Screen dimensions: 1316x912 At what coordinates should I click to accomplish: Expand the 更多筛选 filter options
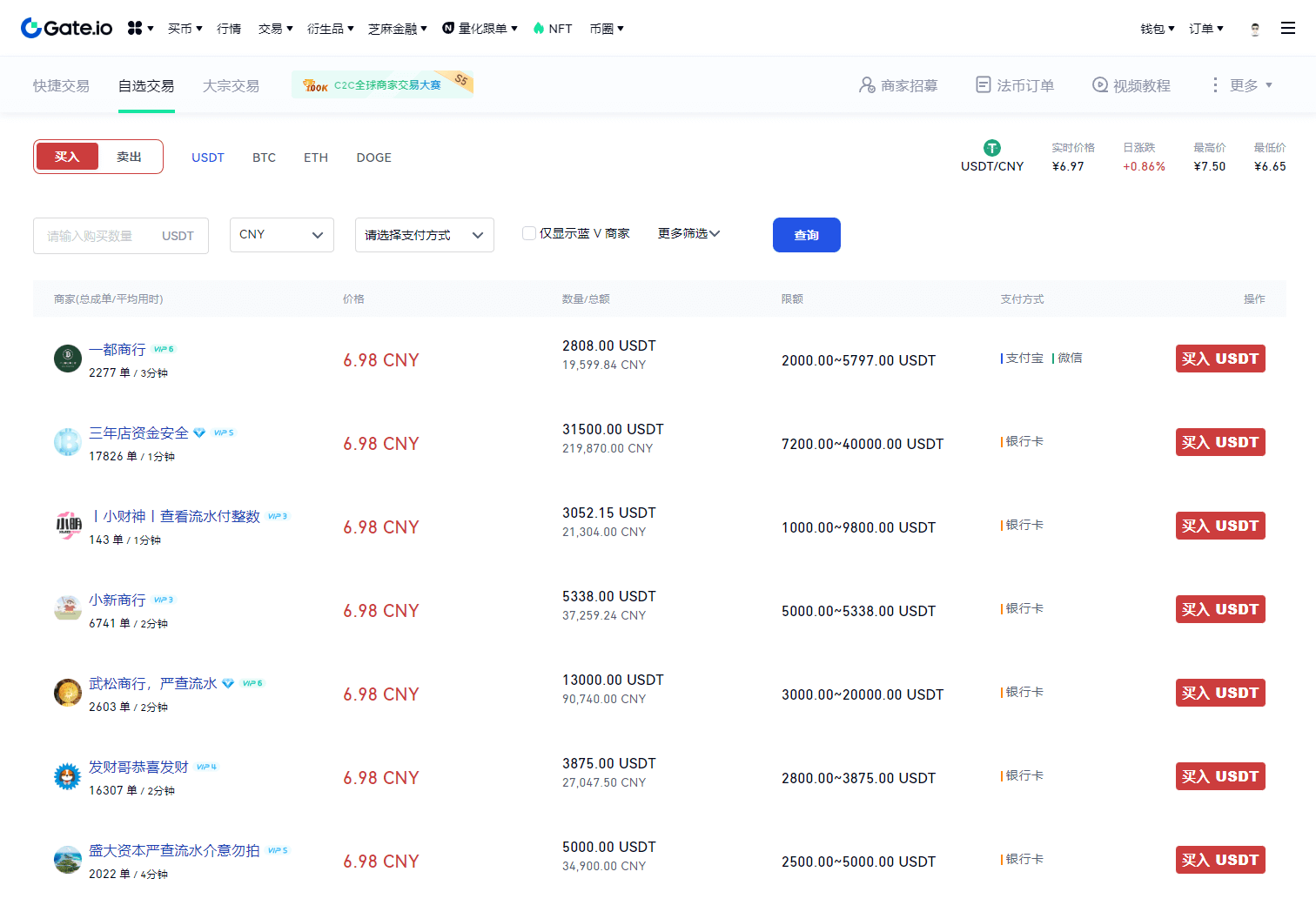688,233
